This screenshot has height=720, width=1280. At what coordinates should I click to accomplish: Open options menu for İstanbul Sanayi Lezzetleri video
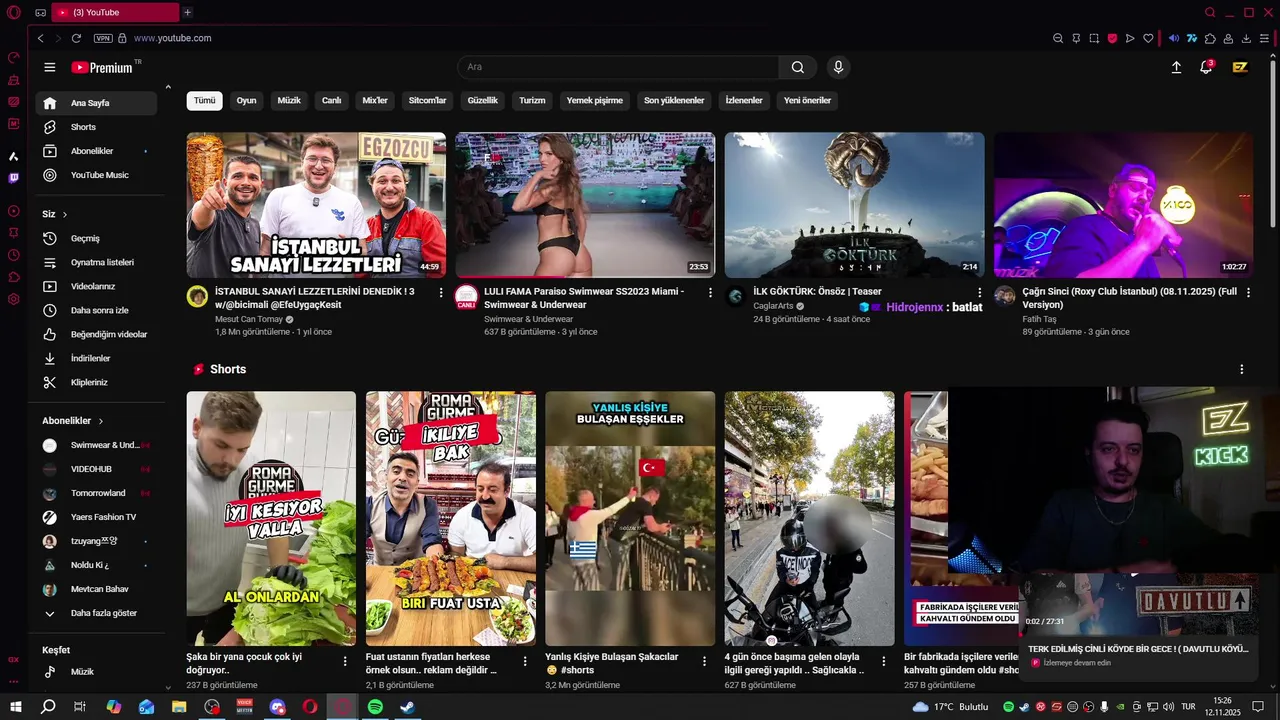pyautogui.click(x=441, y=292)
